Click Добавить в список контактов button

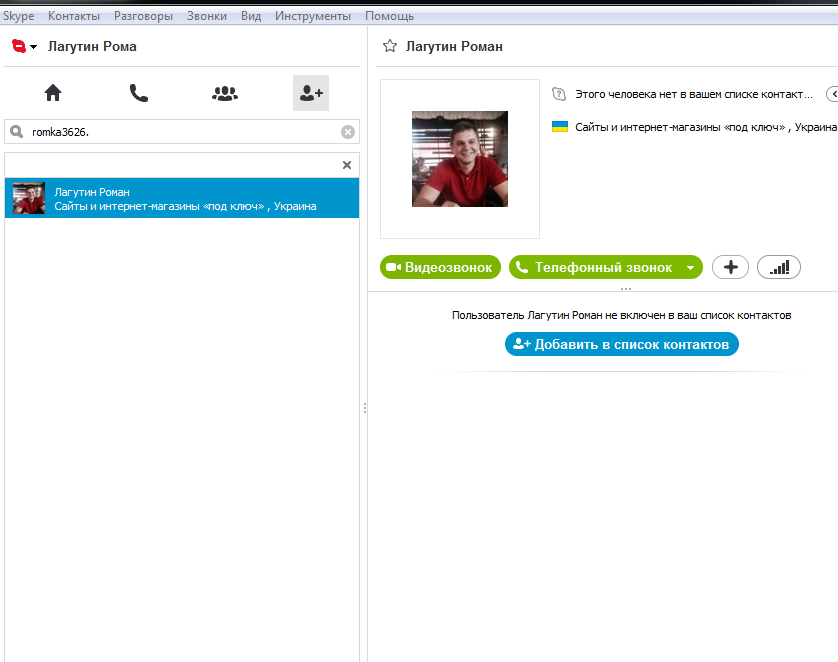tap(621, 344)
